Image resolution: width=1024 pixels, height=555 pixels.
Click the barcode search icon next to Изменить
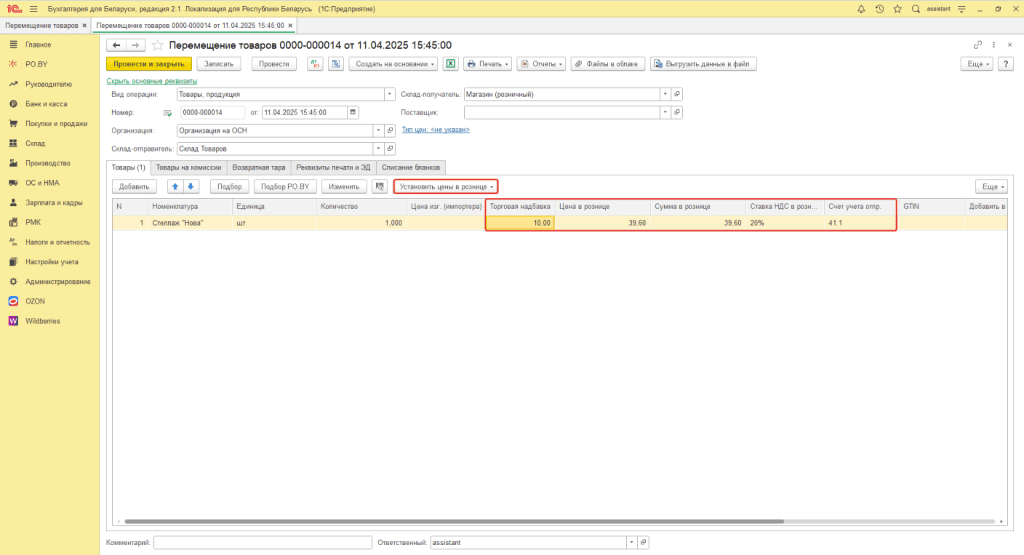[x=379, y=187]
